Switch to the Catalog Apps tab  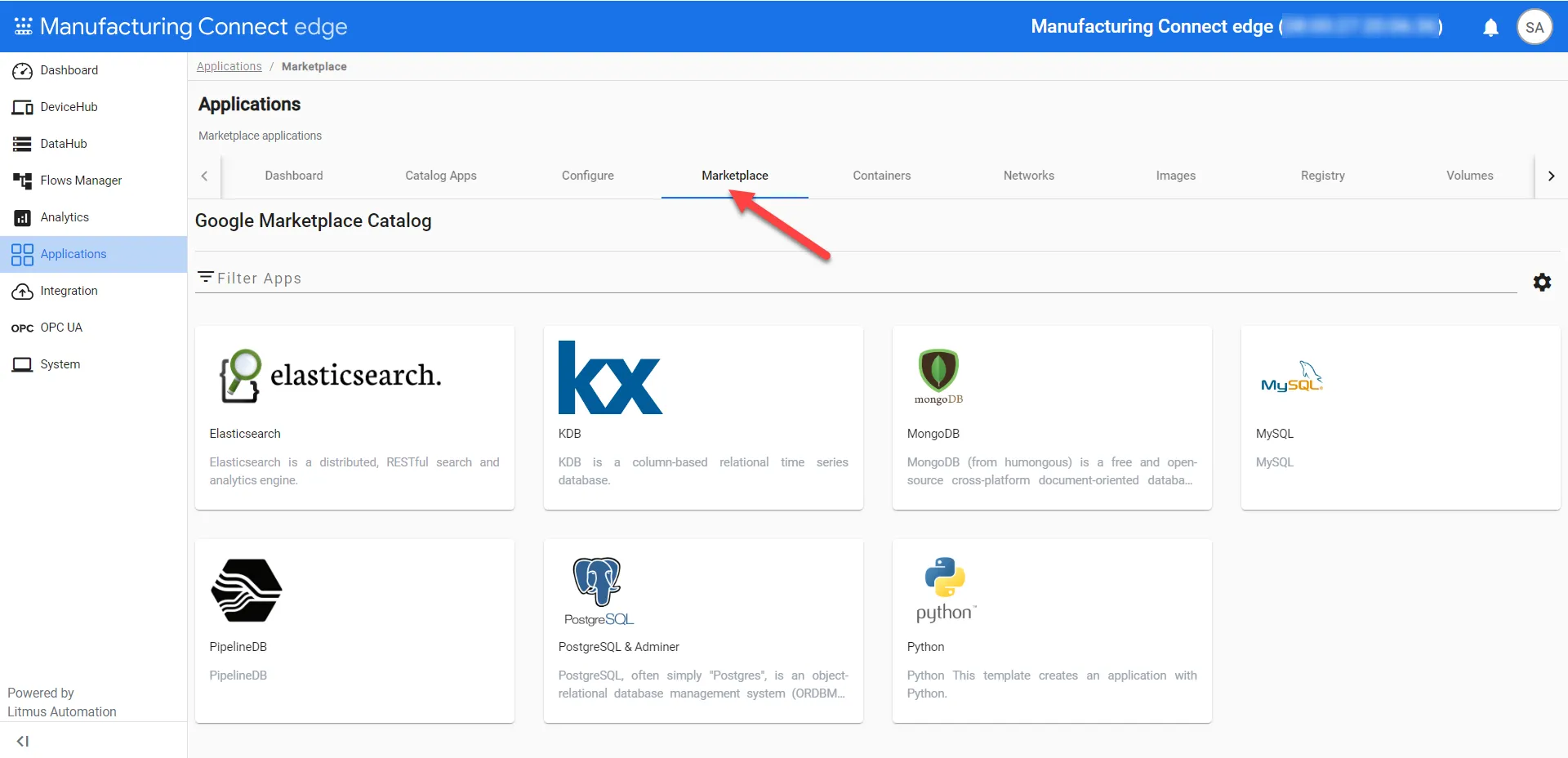(x=441, y=176)
